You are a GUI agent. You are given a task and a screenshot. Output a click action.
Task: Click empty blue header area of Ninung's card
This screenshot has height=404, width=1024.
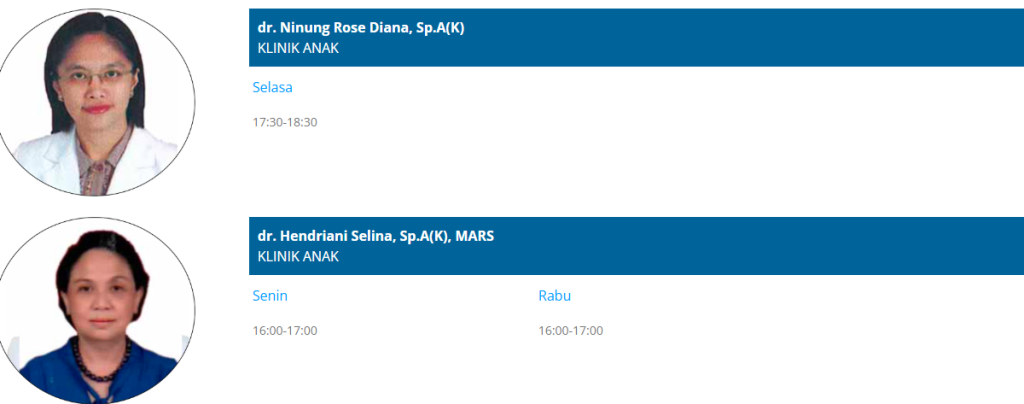tap(750, 38)
